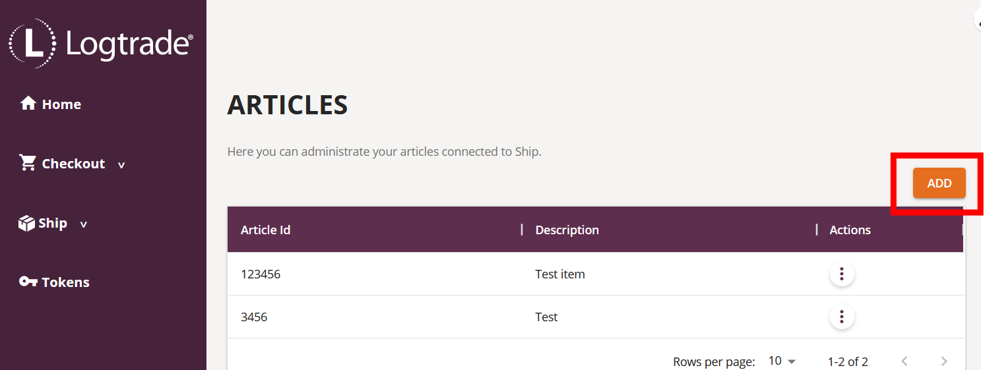This screenshot has height=375, width=995.
Task: Open actions menu for article 3456
Action: 841,317
